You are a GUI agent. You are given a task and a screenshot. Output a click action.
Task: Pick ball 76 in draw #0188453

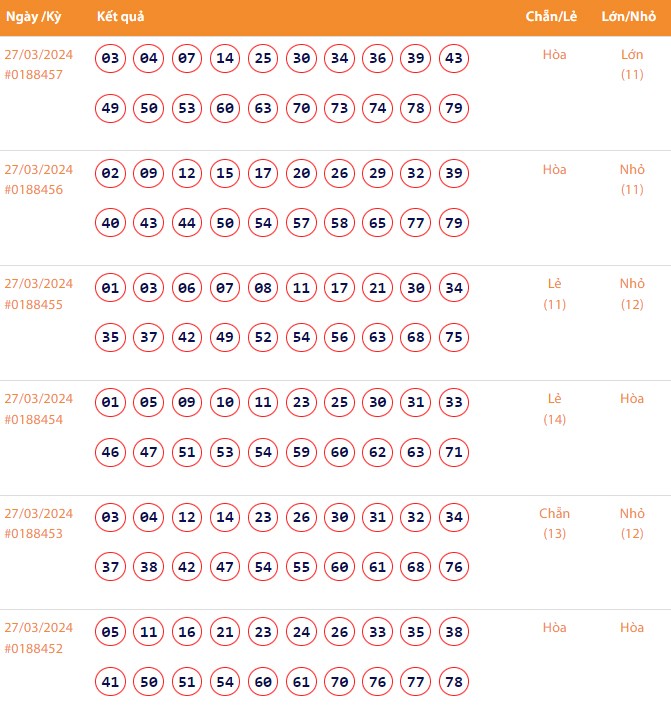point(453,567)
